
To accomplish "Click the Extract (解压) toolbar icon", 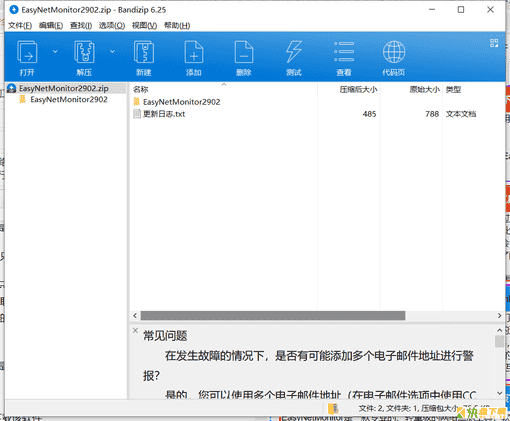I will coord(84,52).
